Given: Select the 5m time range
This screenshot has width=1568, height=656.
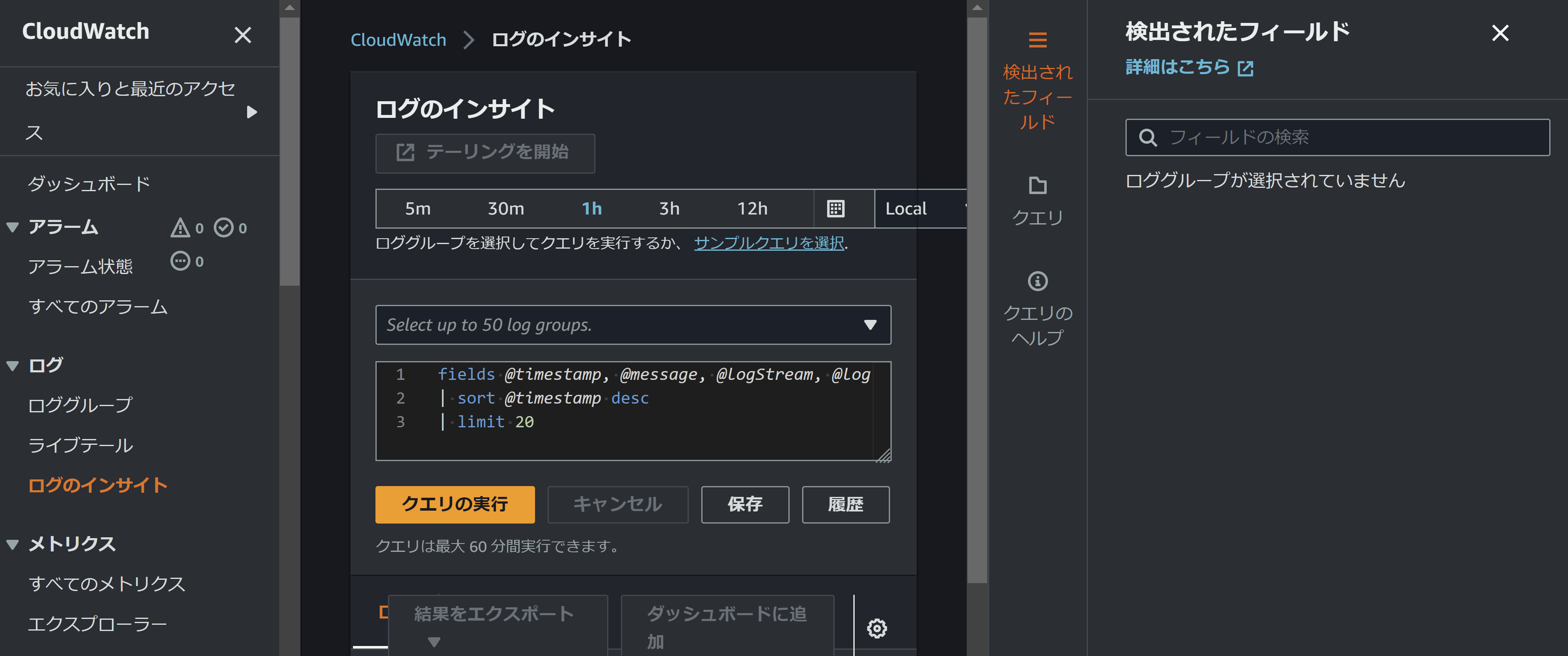Looking at the screenshot, I should point(418,209).
